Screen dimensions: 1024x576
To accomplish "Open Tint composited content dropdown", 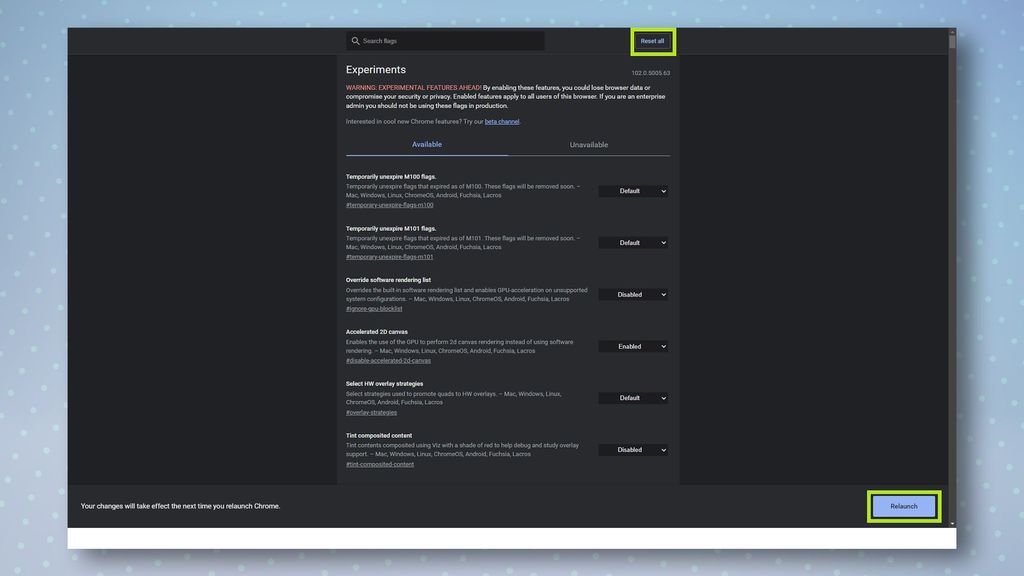I will click(x=633, y=450).
